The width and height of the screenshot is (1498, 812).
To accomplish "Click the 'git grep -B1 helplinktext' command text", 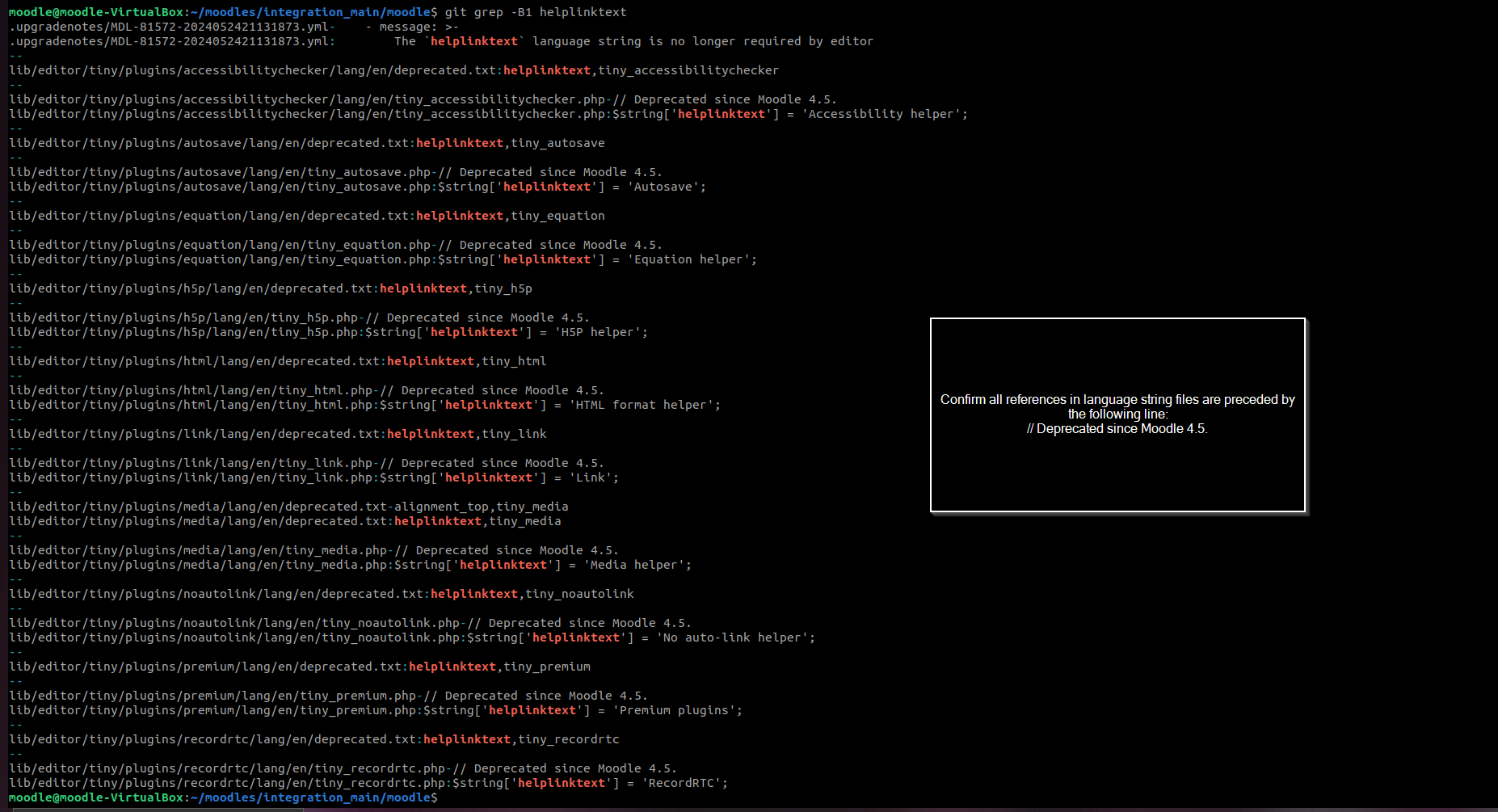I will point(536,12).
